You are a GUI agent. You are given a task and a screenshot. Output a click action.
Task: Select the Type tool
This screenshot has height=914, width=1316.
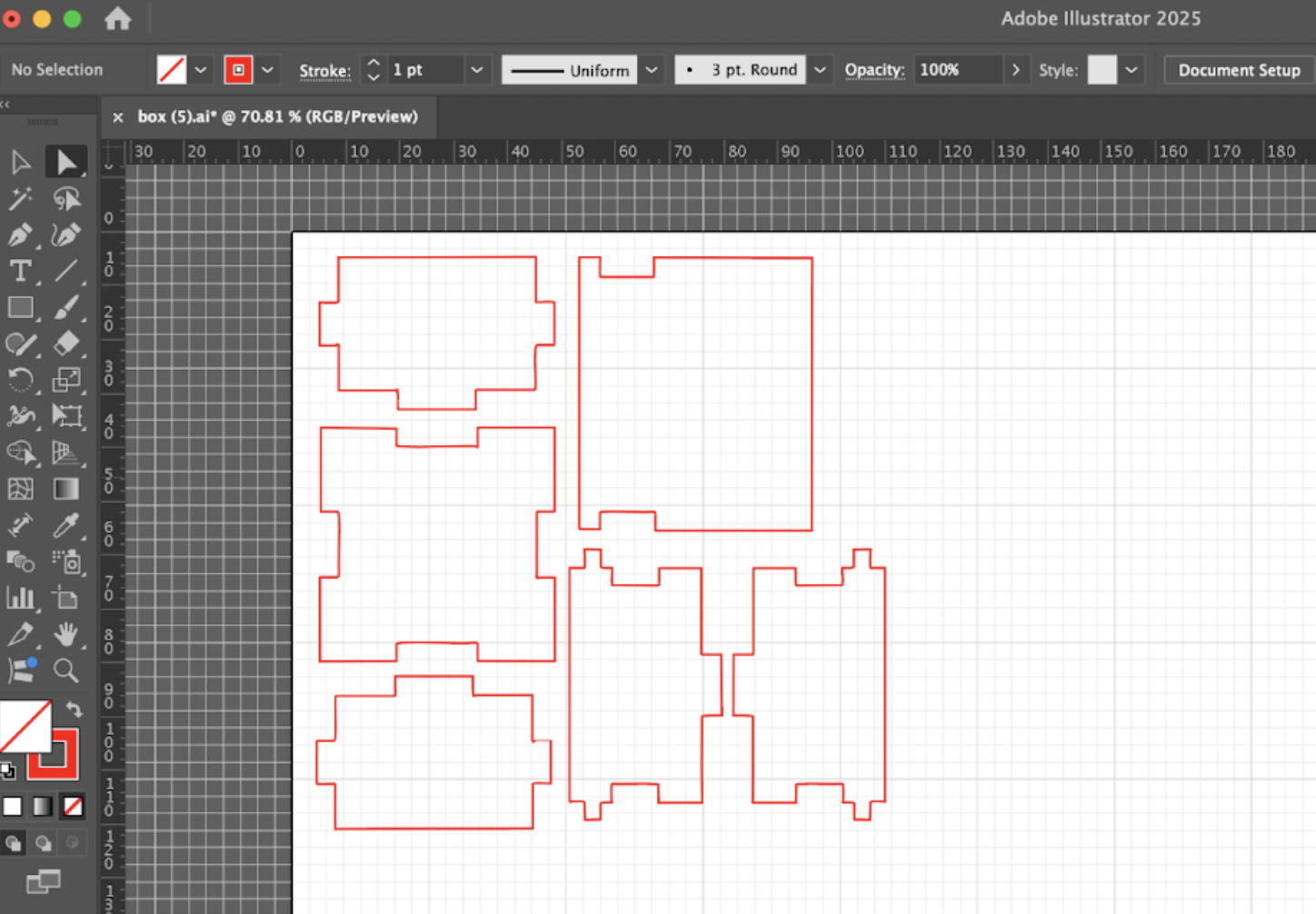[20, 272]
